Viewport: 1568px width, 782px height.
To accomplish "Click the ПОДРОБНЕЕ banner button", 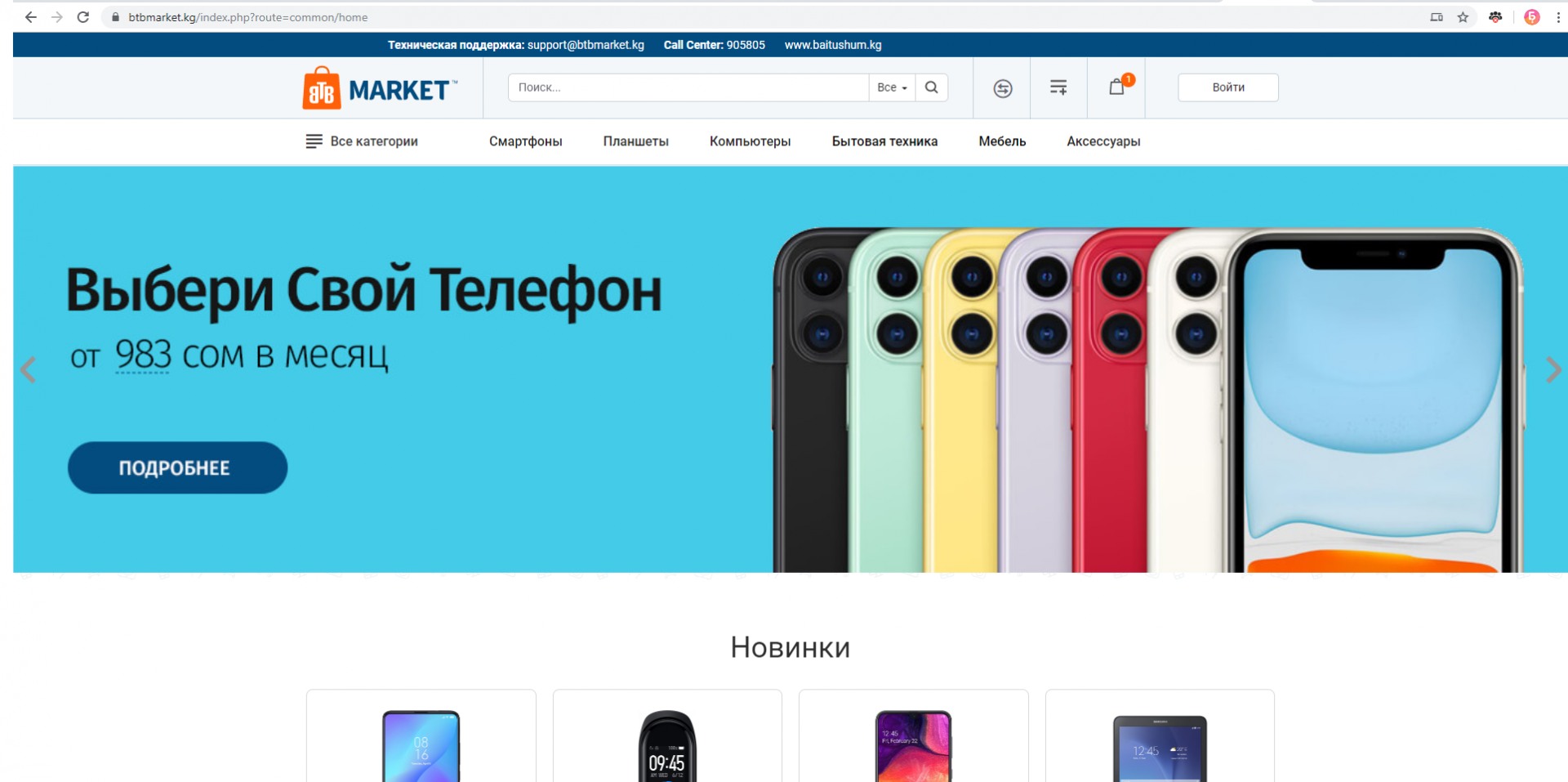I will tap(177, 467).
